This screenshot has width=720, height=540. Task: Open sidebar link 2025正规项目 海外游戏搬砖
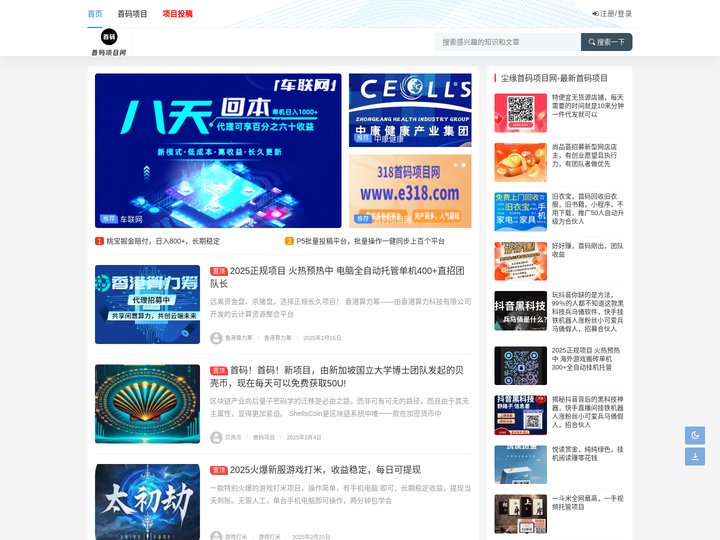[585, 359]
